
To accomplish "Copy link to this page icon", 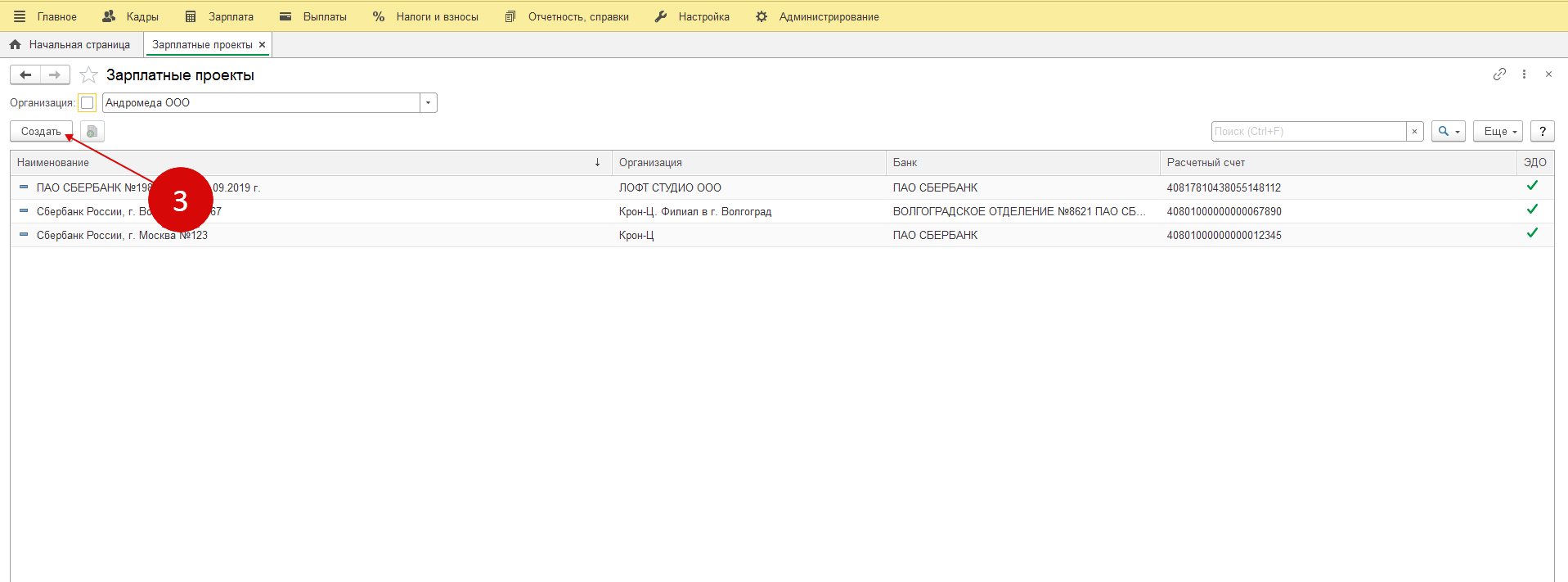I will [x=1498, y=74].
